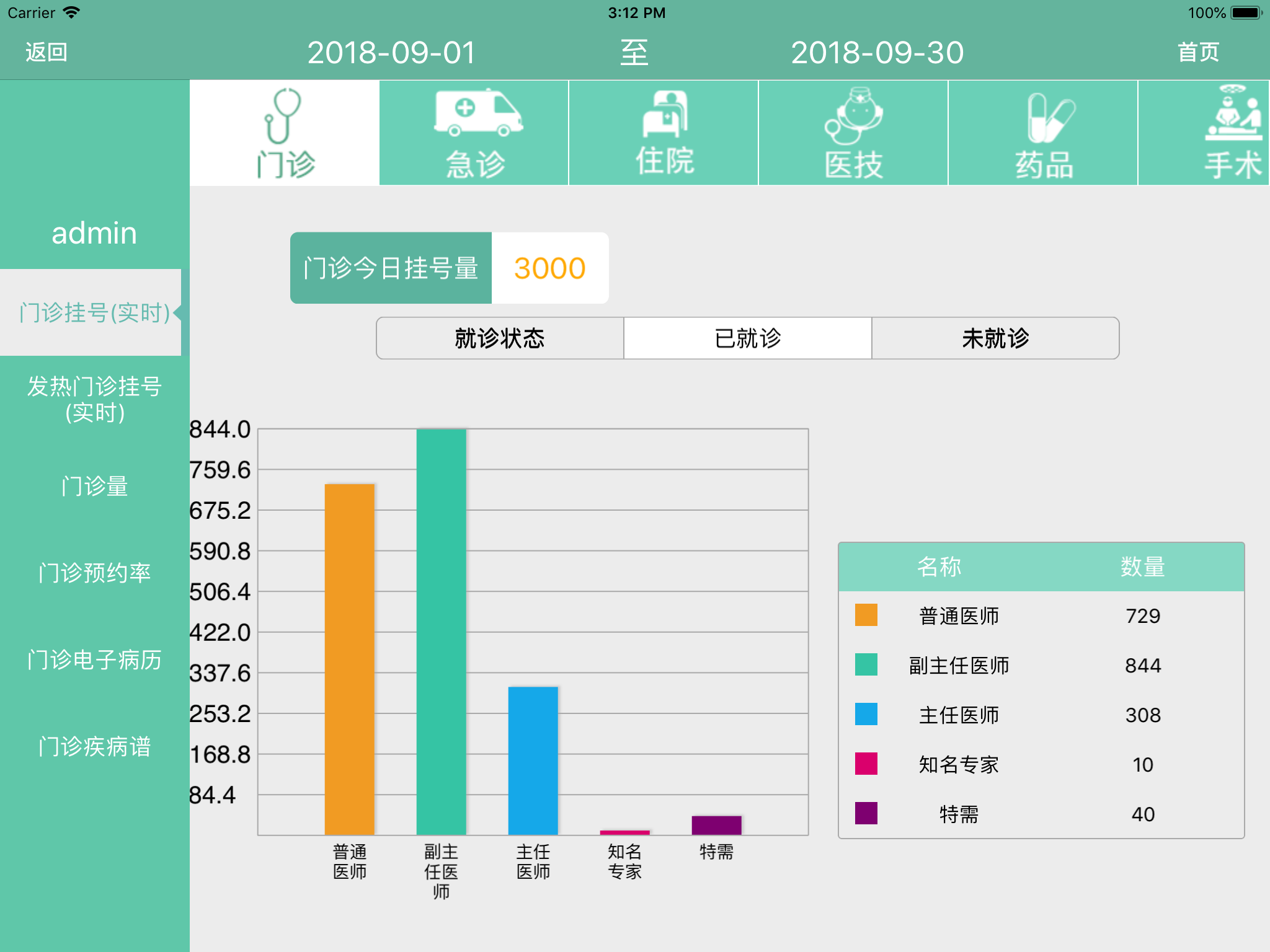Tap the 门诊今日挂号量 label

click(391, 268)
